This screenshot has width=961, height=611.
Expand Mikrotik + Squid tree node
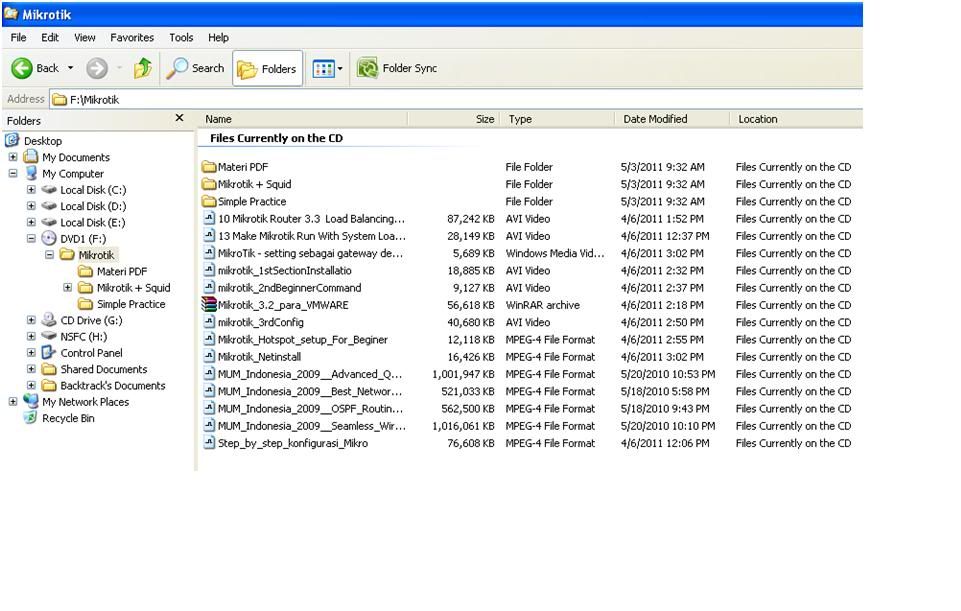coord(68,287)
